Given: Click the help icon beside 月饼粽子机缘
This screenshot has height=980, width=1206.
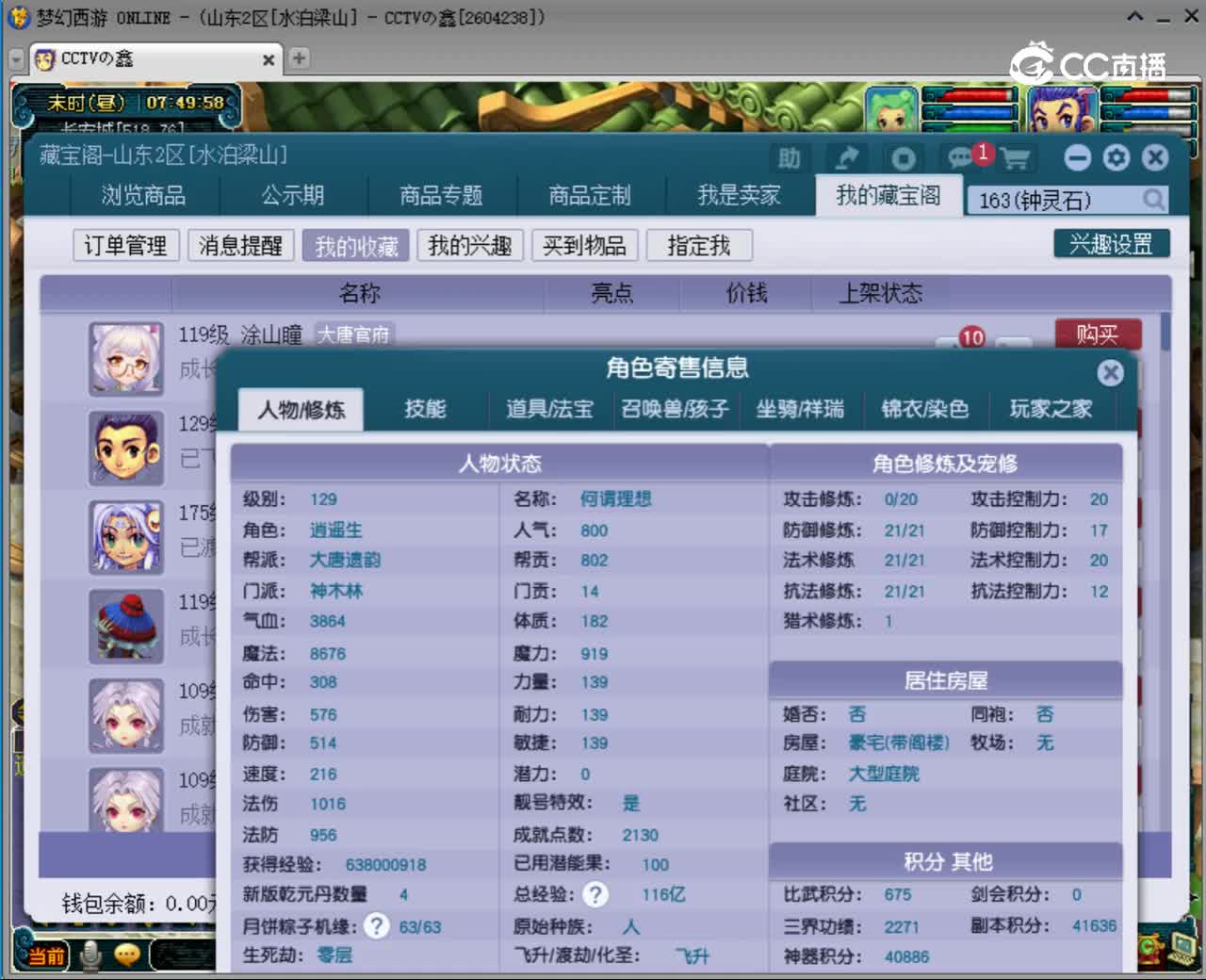Looking at the screenshot, I should tap(376, 926).
